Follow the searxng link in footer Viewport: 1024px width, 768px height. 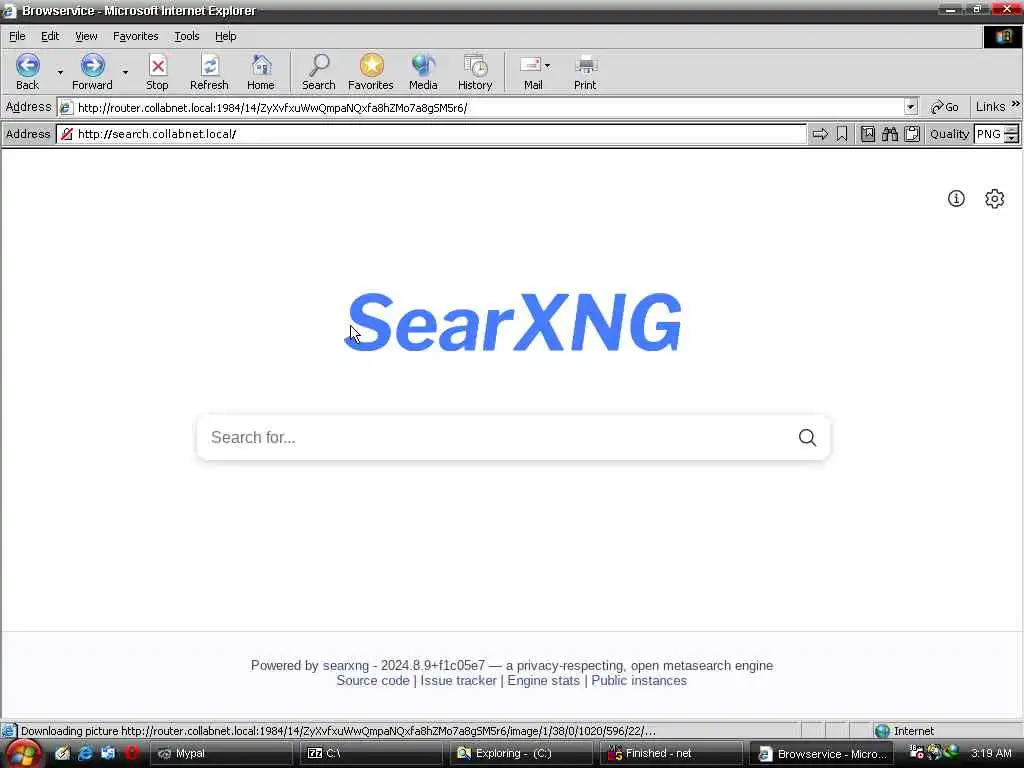[x=345, y=665]
